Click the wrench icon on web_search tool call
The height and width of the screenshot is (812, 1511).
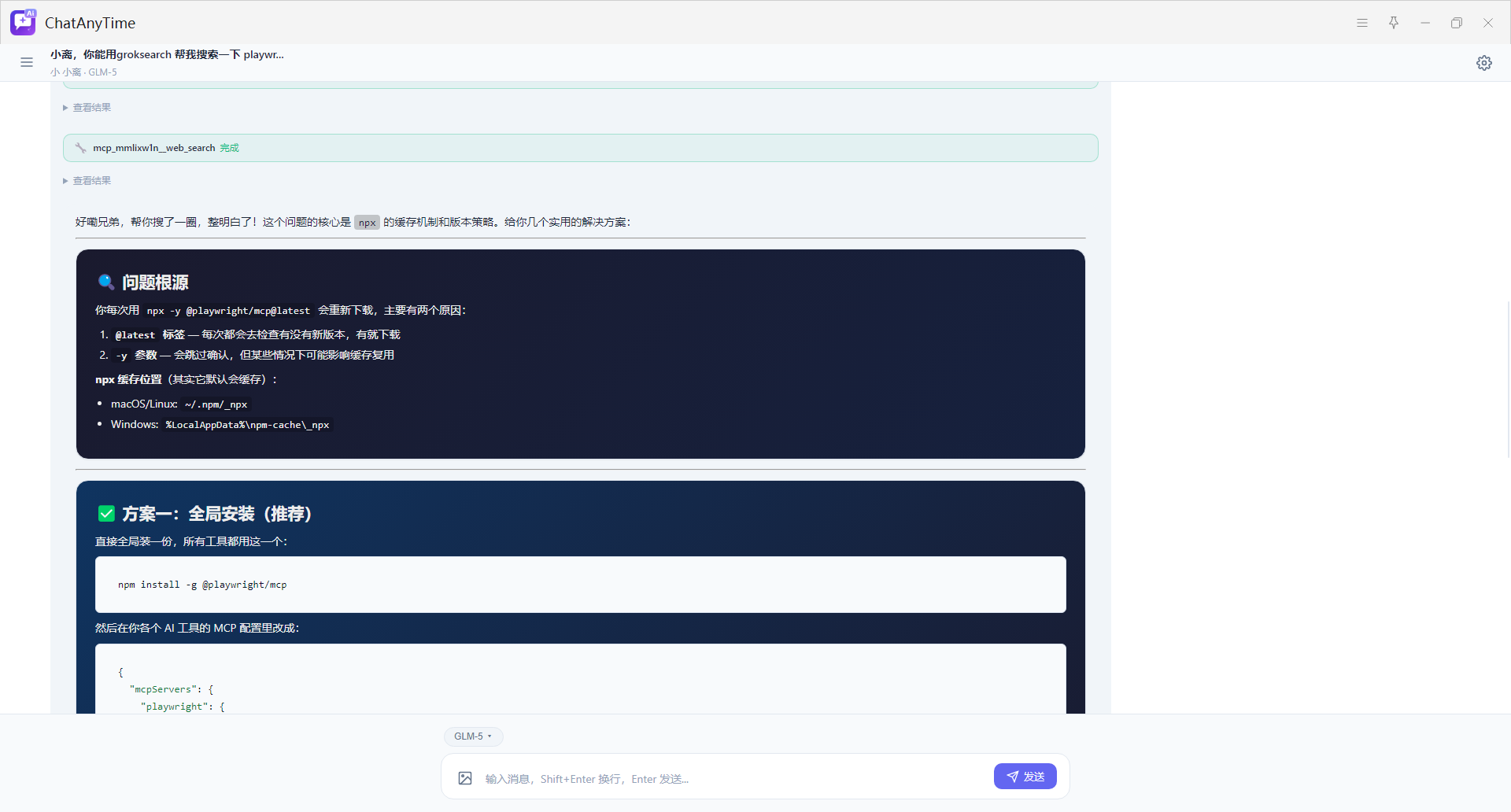pyautogui.click(x=81, y=148)
